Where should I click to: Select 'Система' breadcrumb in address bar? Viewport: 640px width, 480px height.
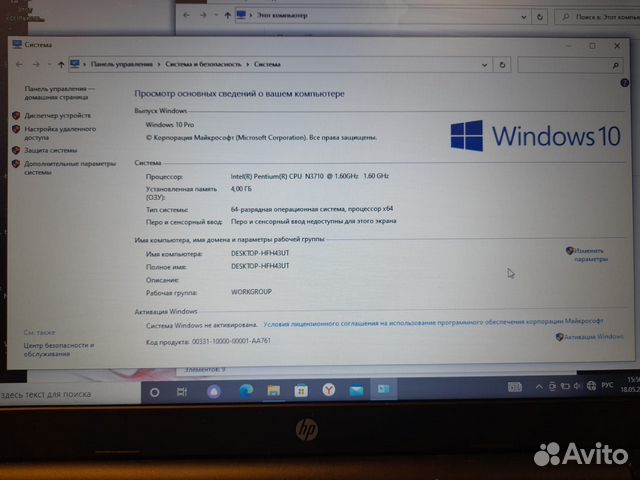pyautogui.click(x=267, y=64)
